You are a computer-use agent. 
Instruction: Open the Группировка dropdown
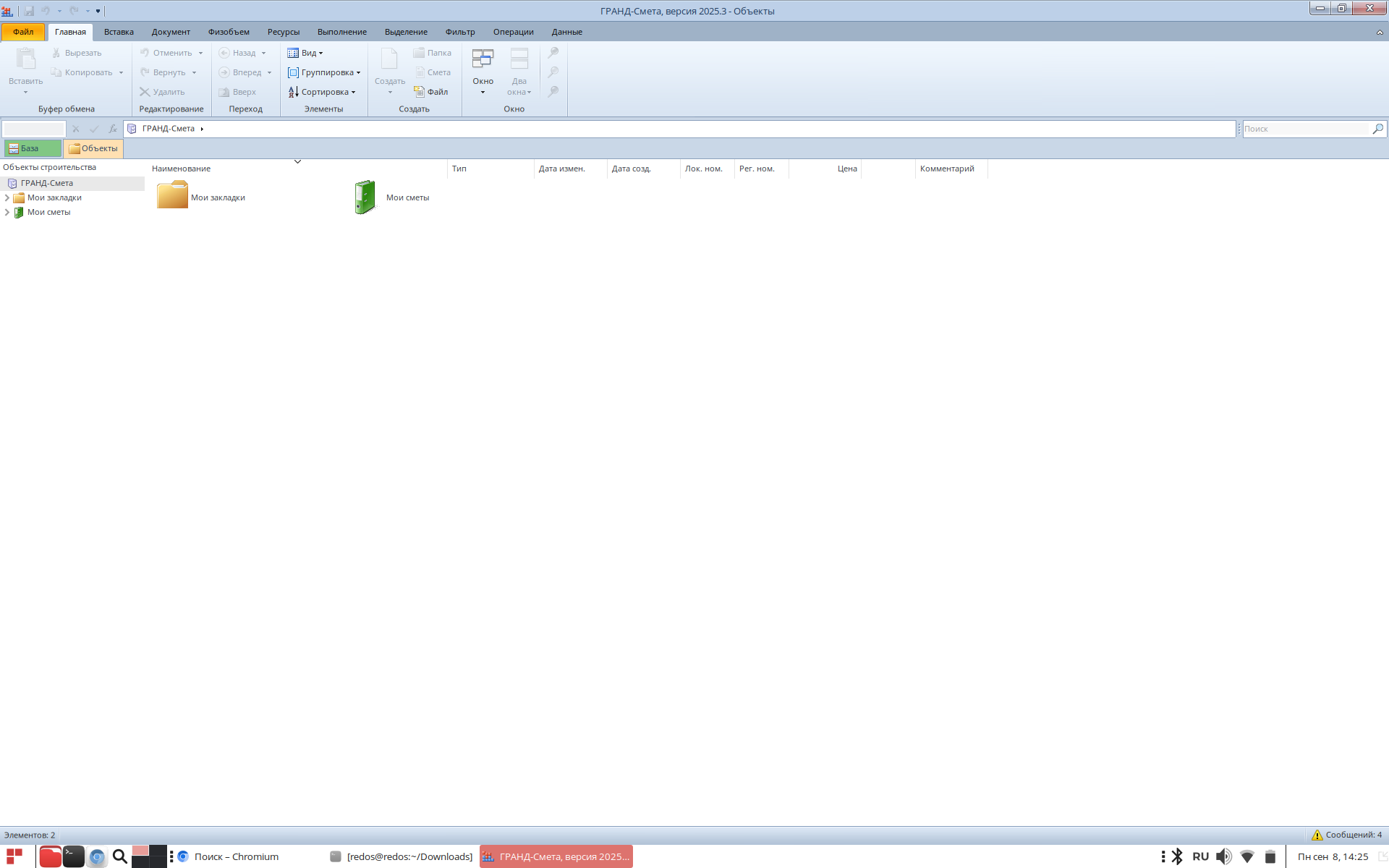tap(324, 72)
